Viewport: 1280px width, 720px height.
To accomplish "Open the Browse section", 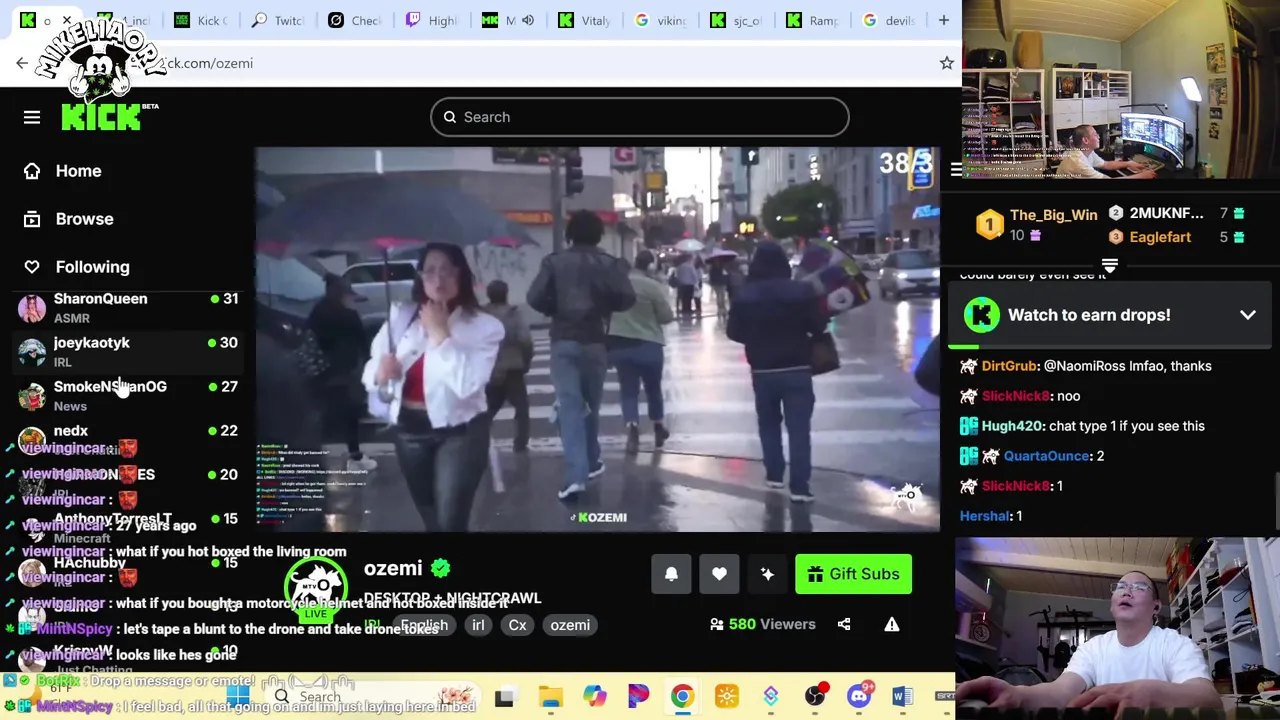I will click(68, 219).
